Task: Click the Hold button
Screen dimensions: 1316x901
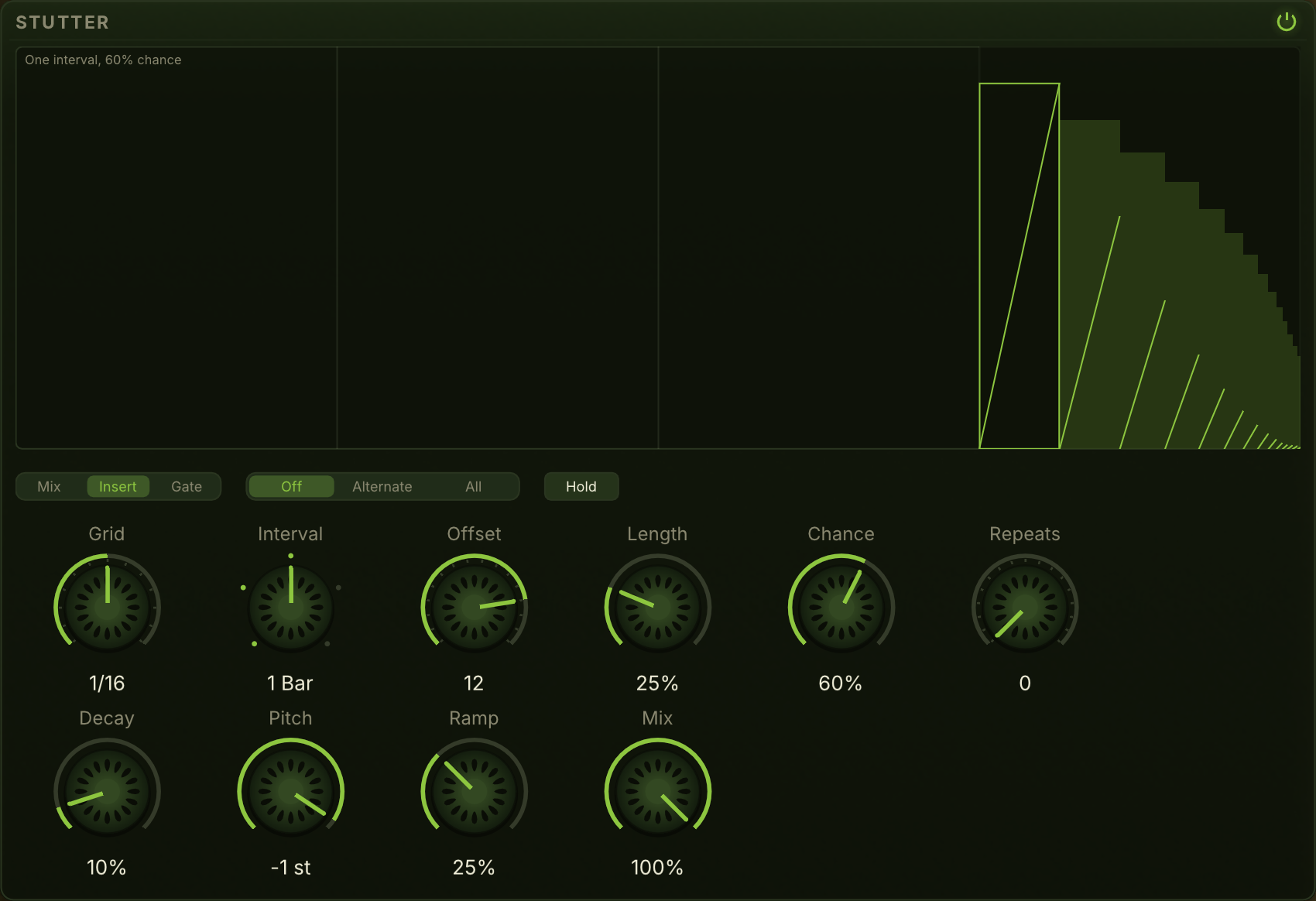Action: coord(581,486)
